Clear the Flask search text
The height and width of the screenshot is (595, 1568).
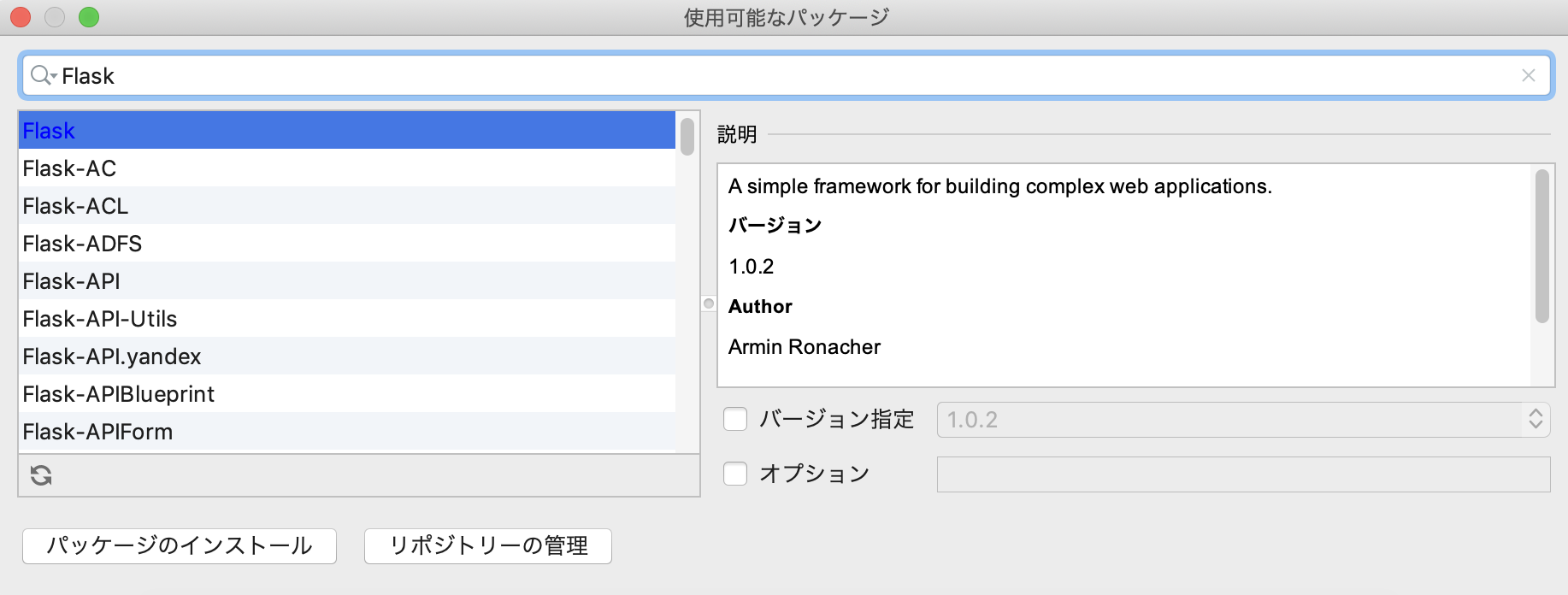tap(1529, 75)
